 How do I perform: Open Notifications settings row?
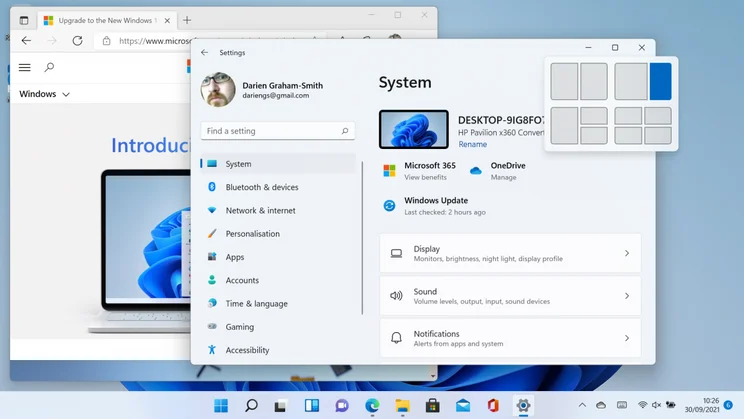[x=510, y=338]
